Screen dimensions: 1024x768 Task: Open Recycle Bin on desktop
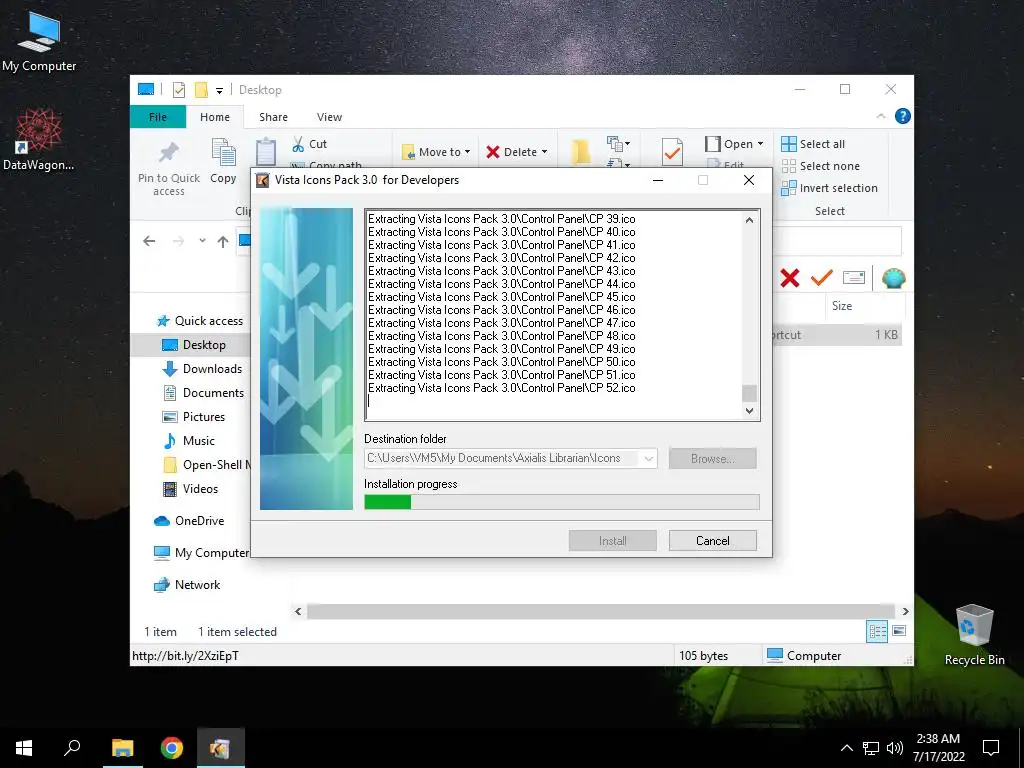click(974, 634)
